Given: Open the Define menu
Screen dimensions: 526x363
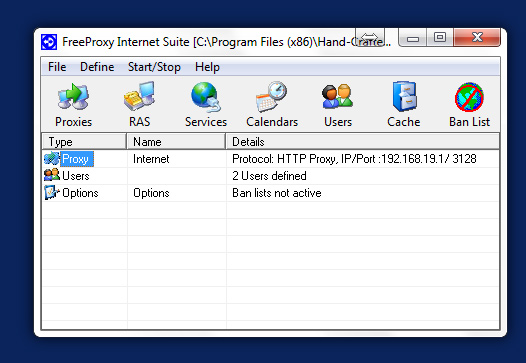Looking at the screenshot, I should [97, 67].
